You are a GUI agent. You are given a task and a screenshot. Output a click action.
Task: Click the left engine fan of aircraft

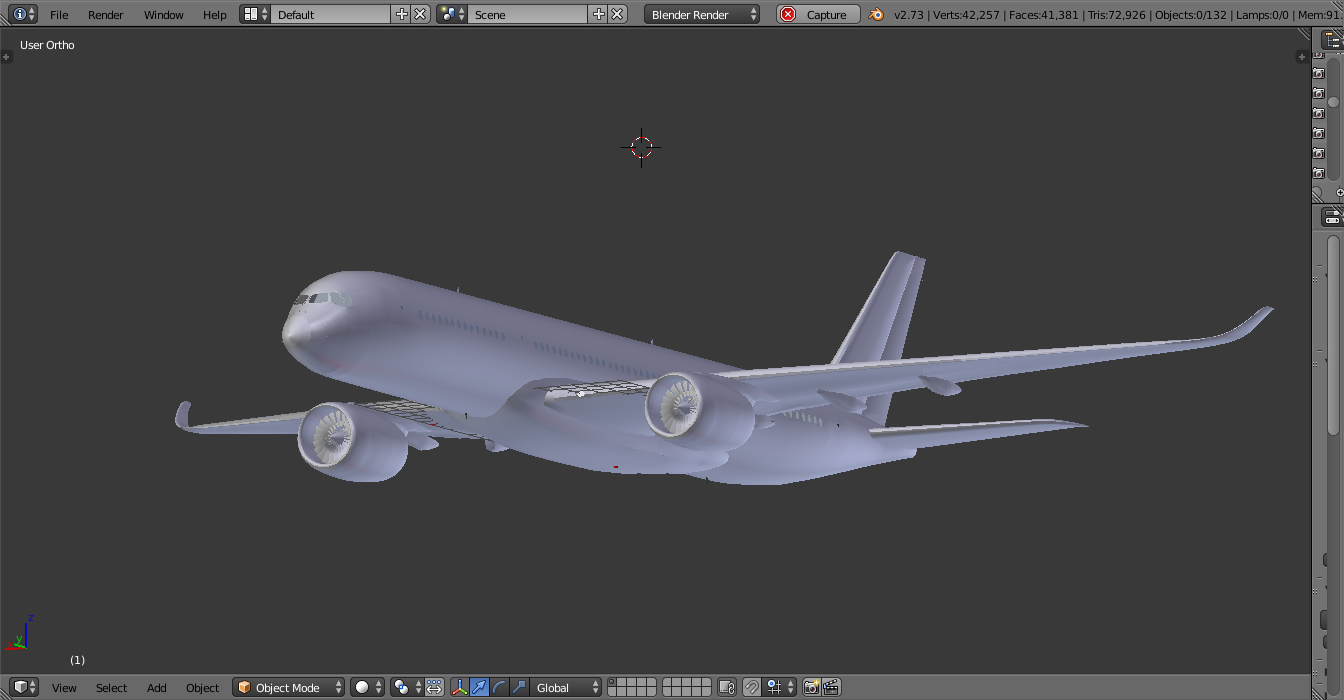point(330,437)
